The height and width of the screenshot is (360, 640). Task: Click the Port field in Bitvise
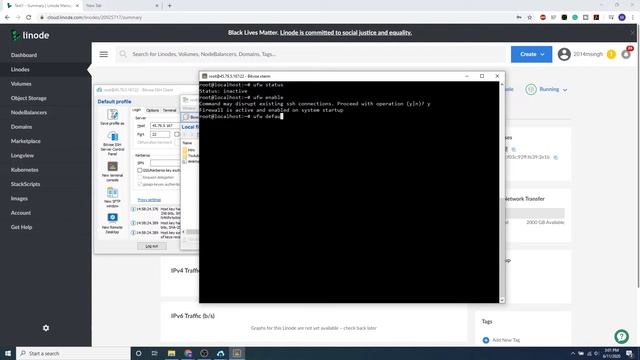pos(160,134)
